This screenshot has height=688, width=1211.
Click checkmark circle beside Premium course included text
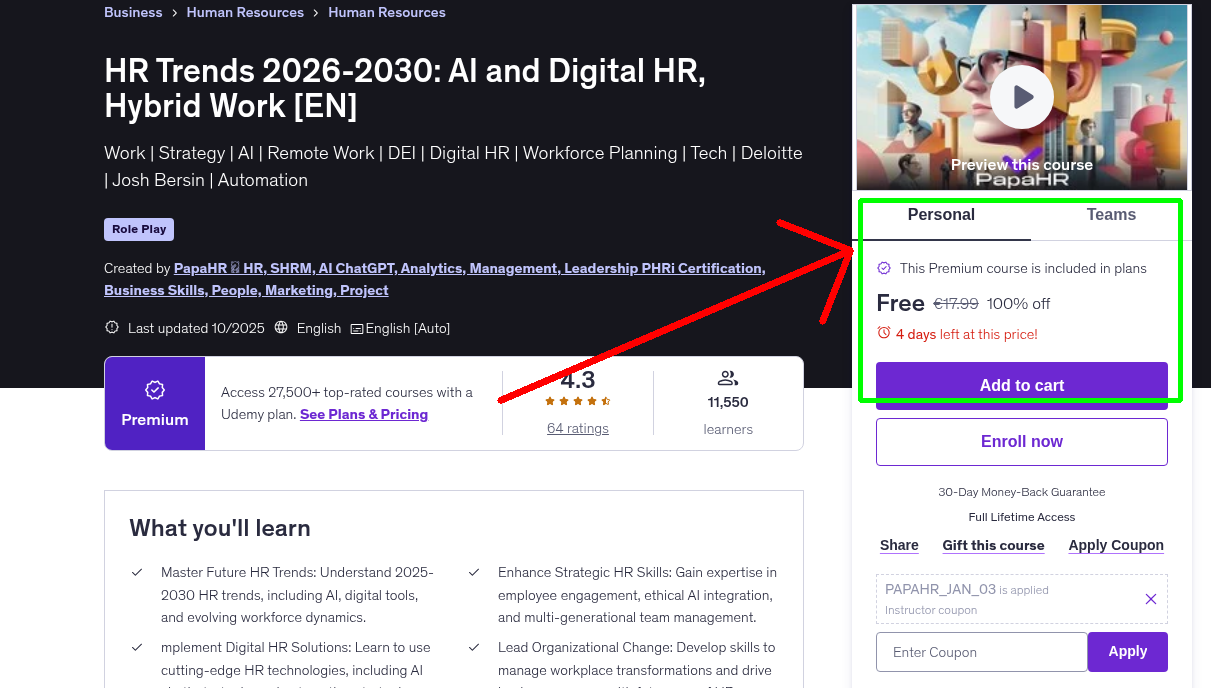(x=884, y=268)
